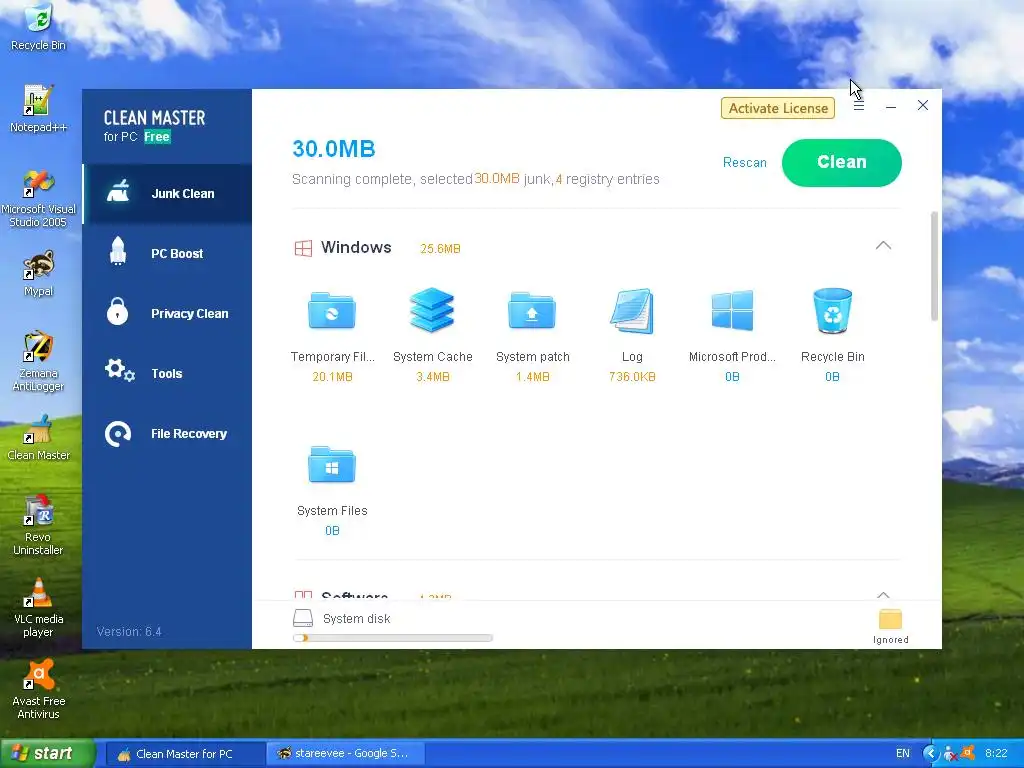1024x768 pixels.
Task: Select the Recycle Bin junk category icon
Action: [832, 311]
